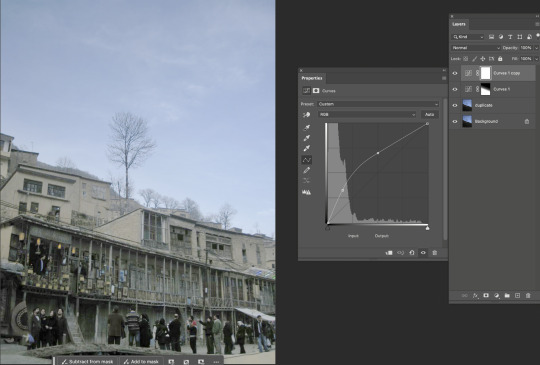Choose the pencil draw-curve tool

[x=306, y=170]
